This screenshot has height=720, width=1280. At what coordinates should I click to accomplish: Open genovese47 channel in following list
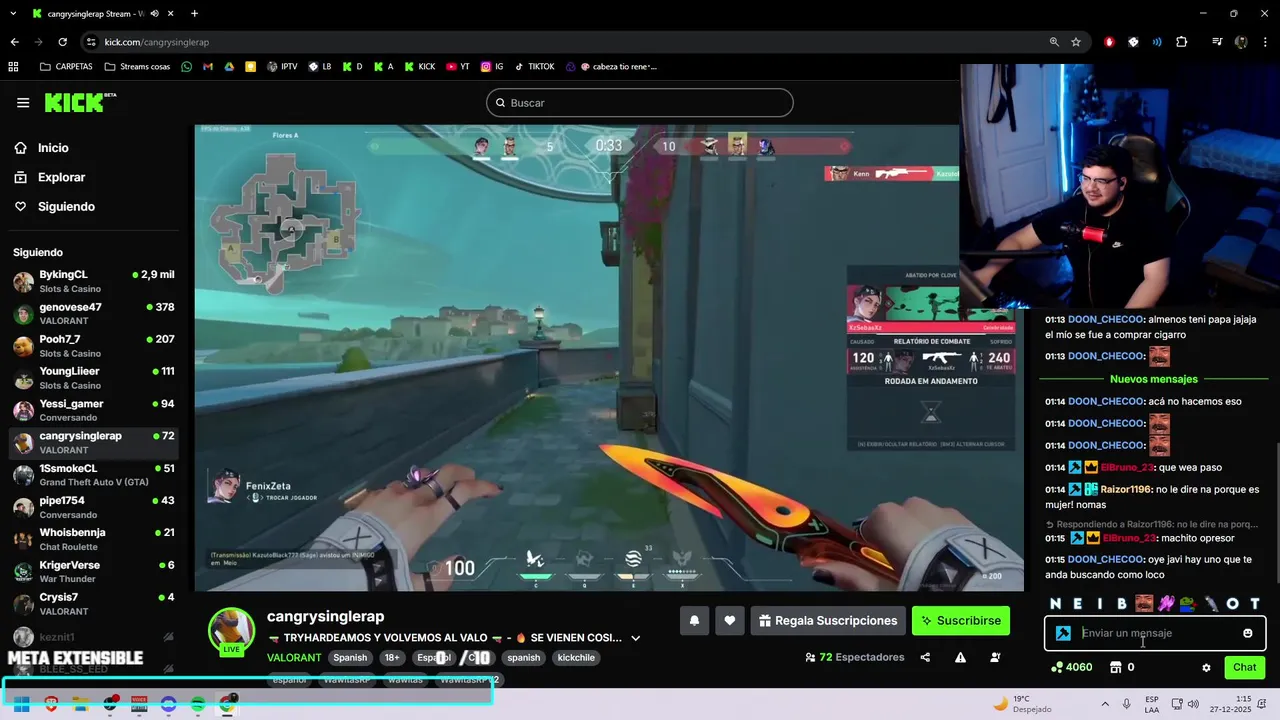[x=94, y=313]
